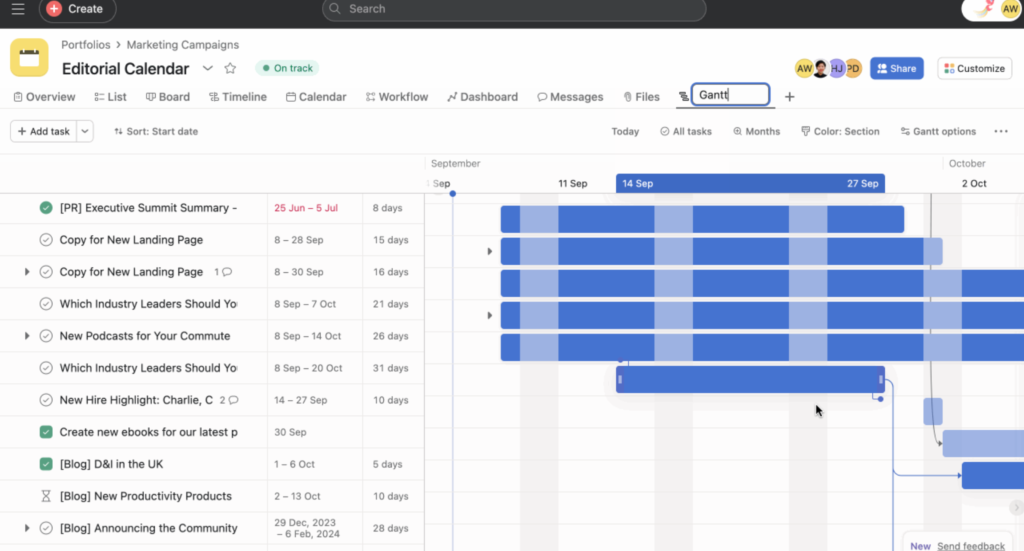
Task: Open the PD member avatar
Action: tap(853, 69)
